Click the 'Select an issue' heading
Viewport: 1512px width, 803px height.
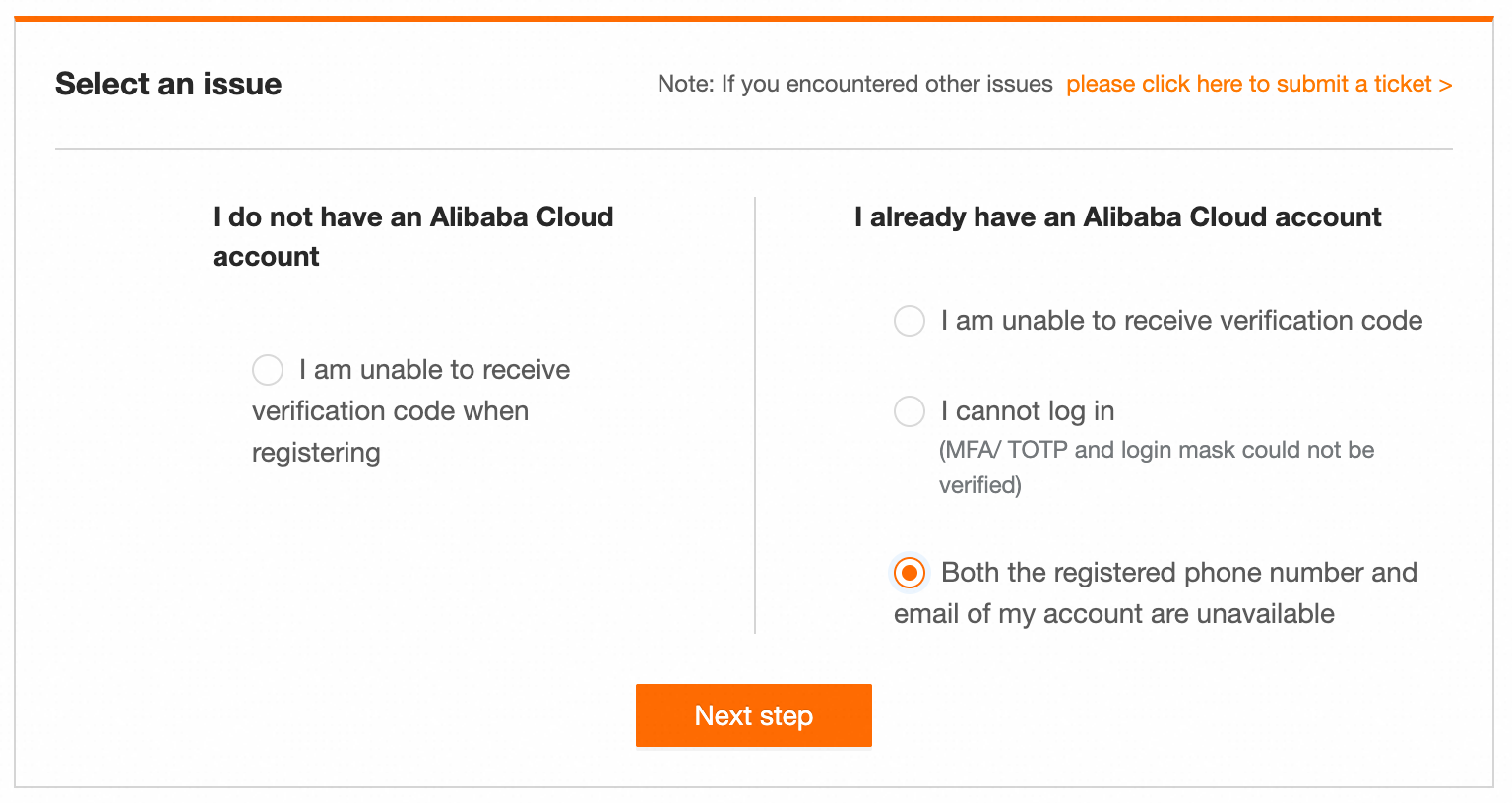coord(168,84)
